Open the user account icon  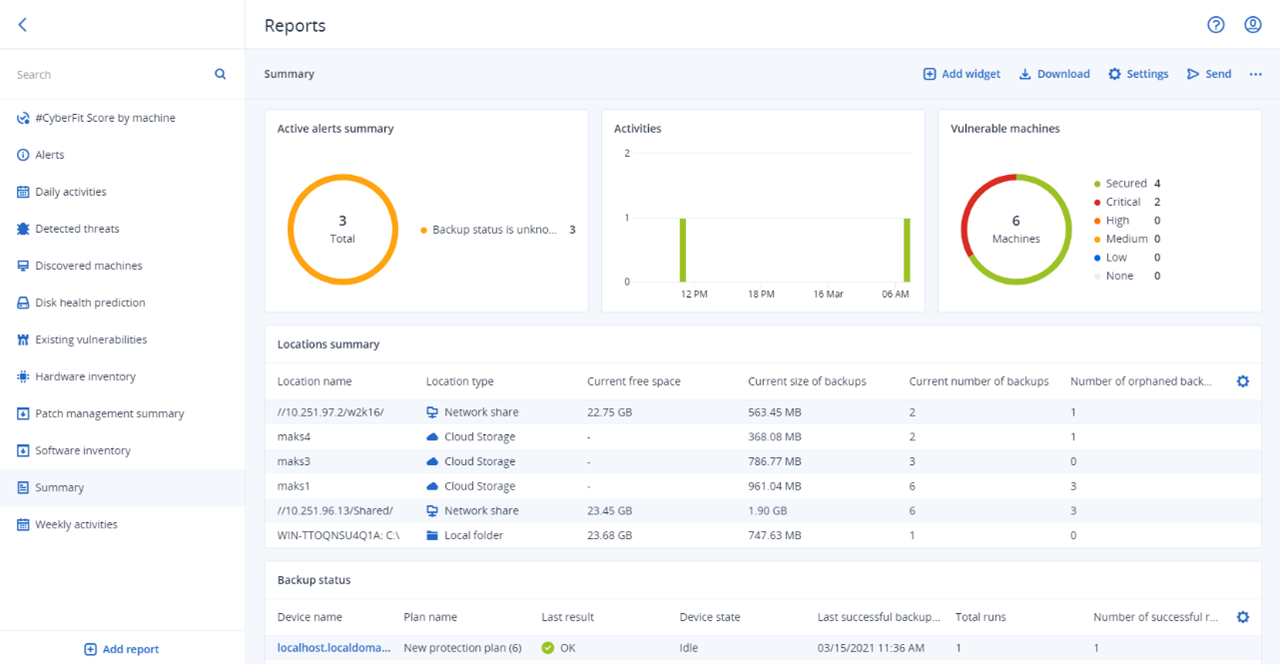(x=1252, y=25)
